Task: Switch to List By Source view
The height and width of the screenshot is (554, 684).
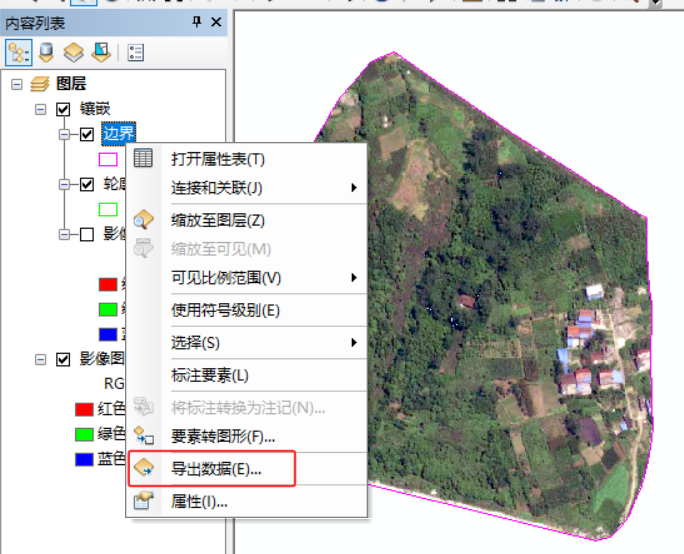Action: 46,53
